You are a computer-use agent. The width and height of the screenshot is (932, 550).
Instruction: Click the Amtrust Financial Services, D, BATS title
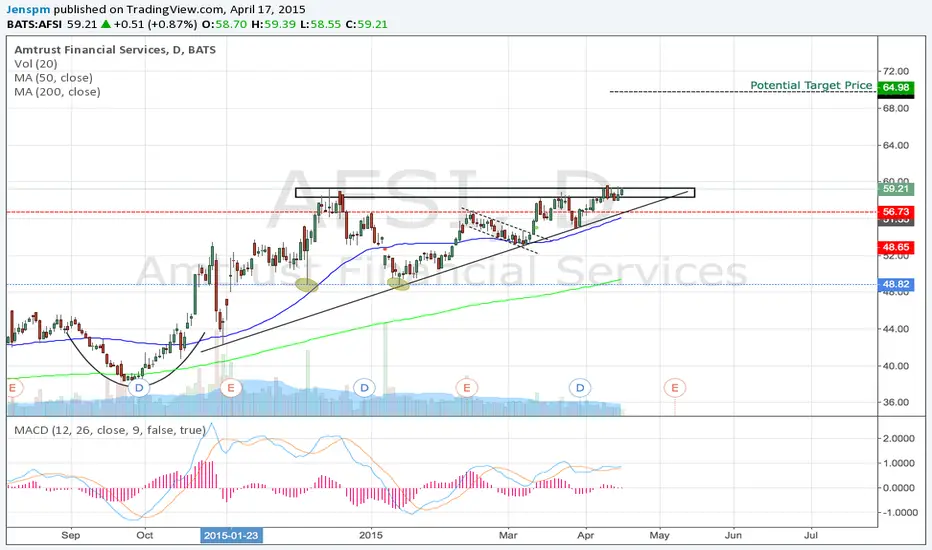click(x=115, y=50)
